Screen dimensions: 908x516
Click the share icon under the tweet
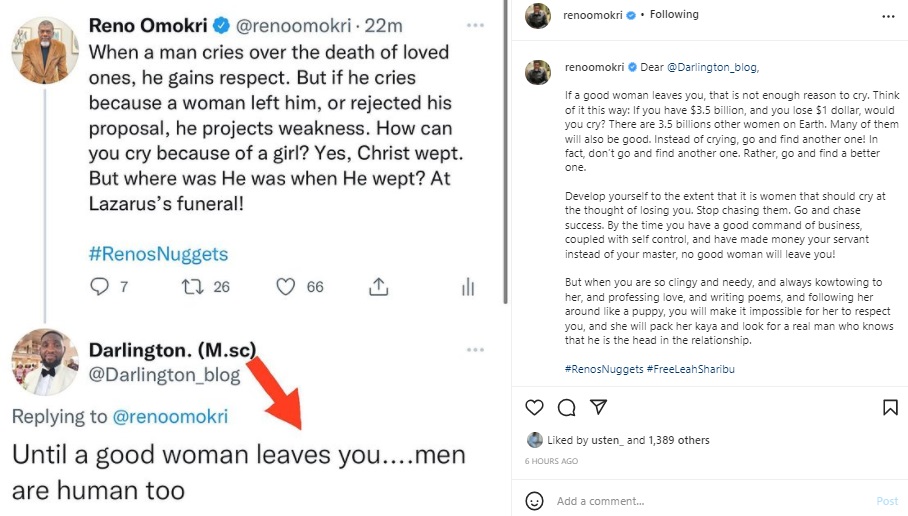pos(378,287)
